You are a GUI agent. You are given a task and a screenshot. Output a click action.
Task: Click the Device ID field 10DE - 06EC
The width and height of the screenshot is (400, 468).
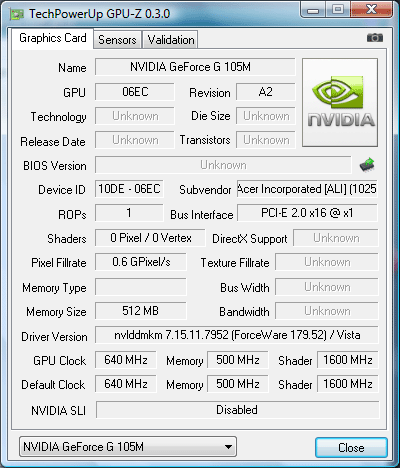coord(129,189)
